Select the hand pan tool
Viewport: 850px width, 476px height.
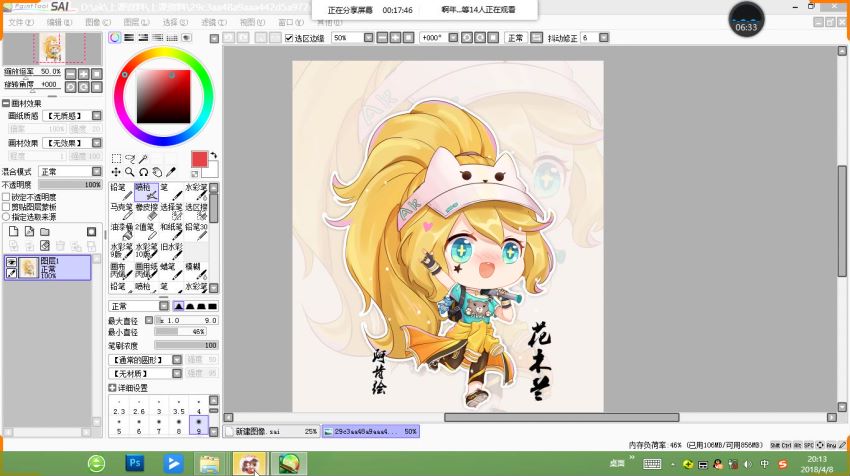(x=157, y=172)
